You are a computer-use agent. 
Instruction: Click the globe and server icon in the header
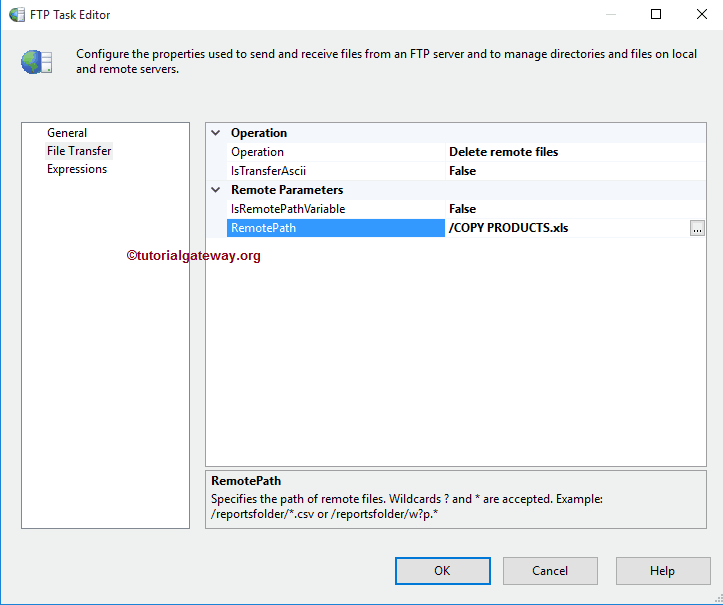(x=36, y=62)
